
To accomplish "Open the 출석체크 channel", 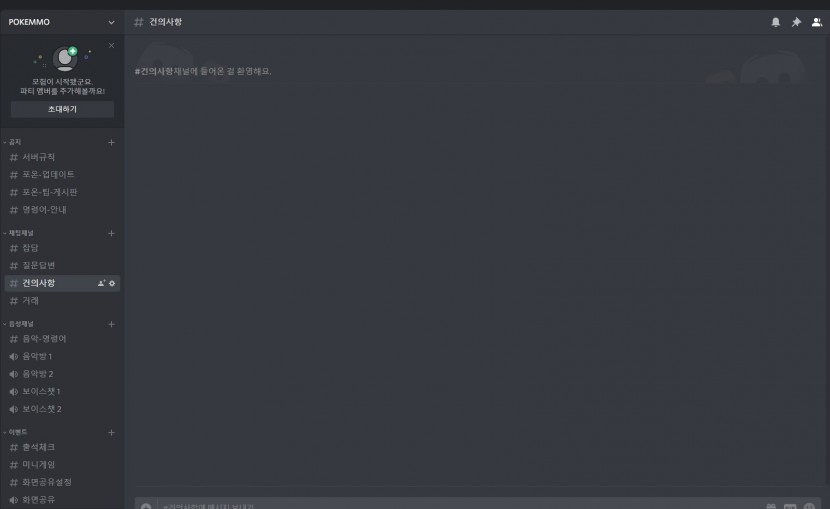I will coord(62,448).
